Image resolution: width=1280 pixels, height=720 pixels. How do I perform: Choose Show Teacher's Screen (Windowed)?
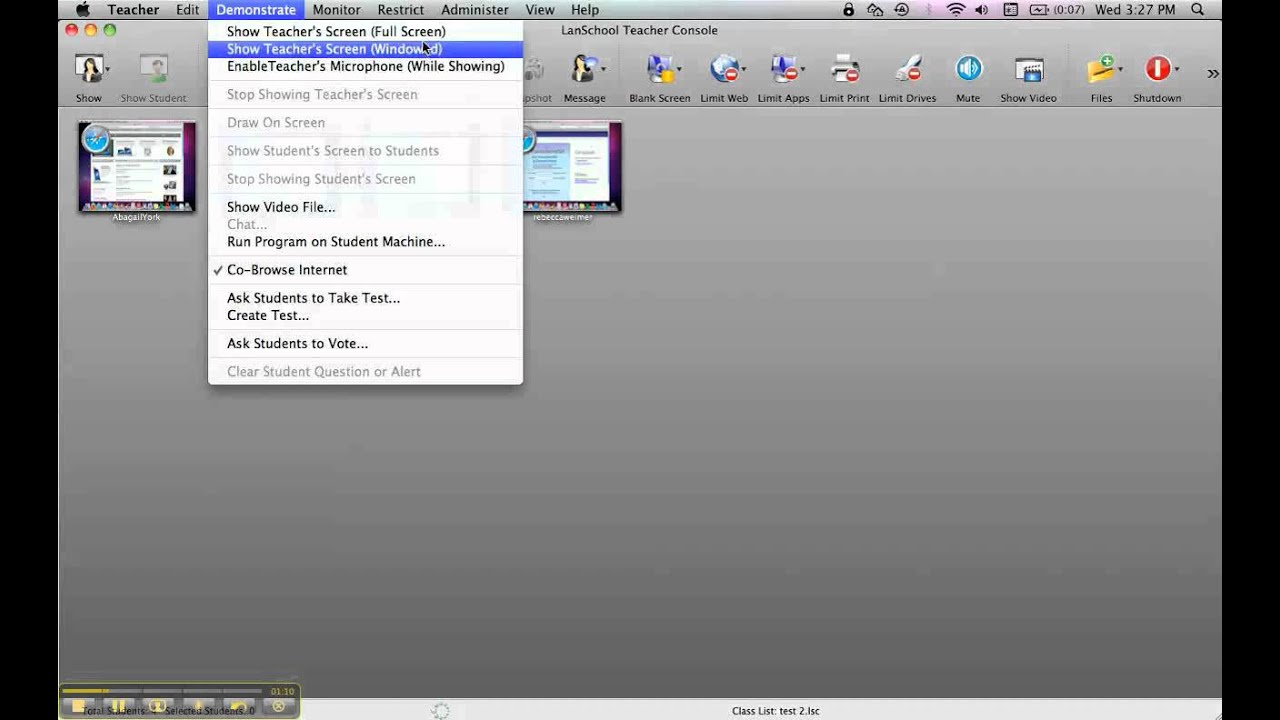pos(365,49)
